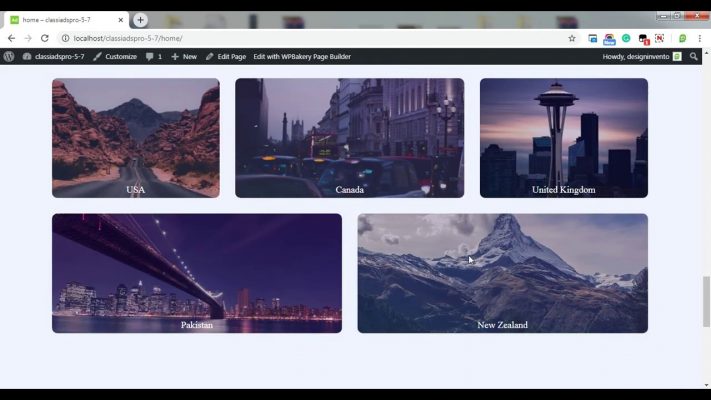View comments from the admin bar
This screenshot has width=711, height=400.
click(154, 57)
